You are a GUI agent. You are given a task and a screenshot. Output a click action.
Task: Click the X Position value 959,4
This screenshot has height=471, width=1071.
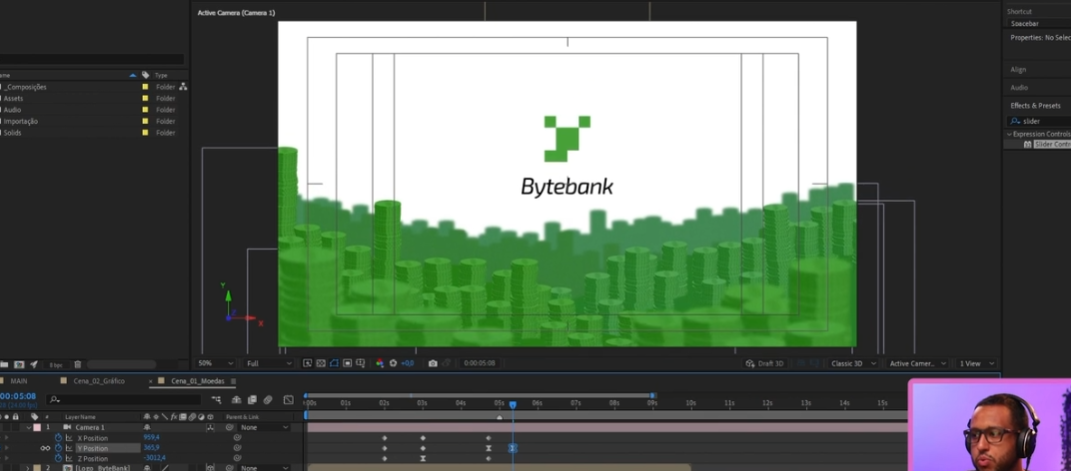[151, 438]
